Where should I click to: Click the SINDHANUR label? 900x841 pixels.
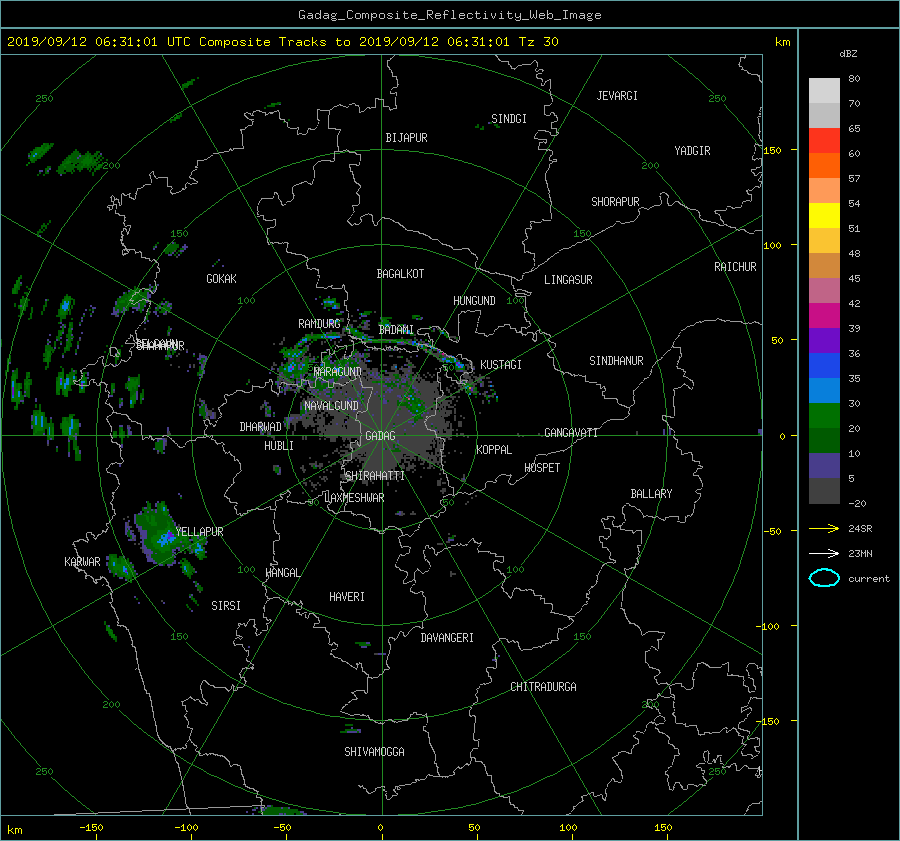point(616,361)
